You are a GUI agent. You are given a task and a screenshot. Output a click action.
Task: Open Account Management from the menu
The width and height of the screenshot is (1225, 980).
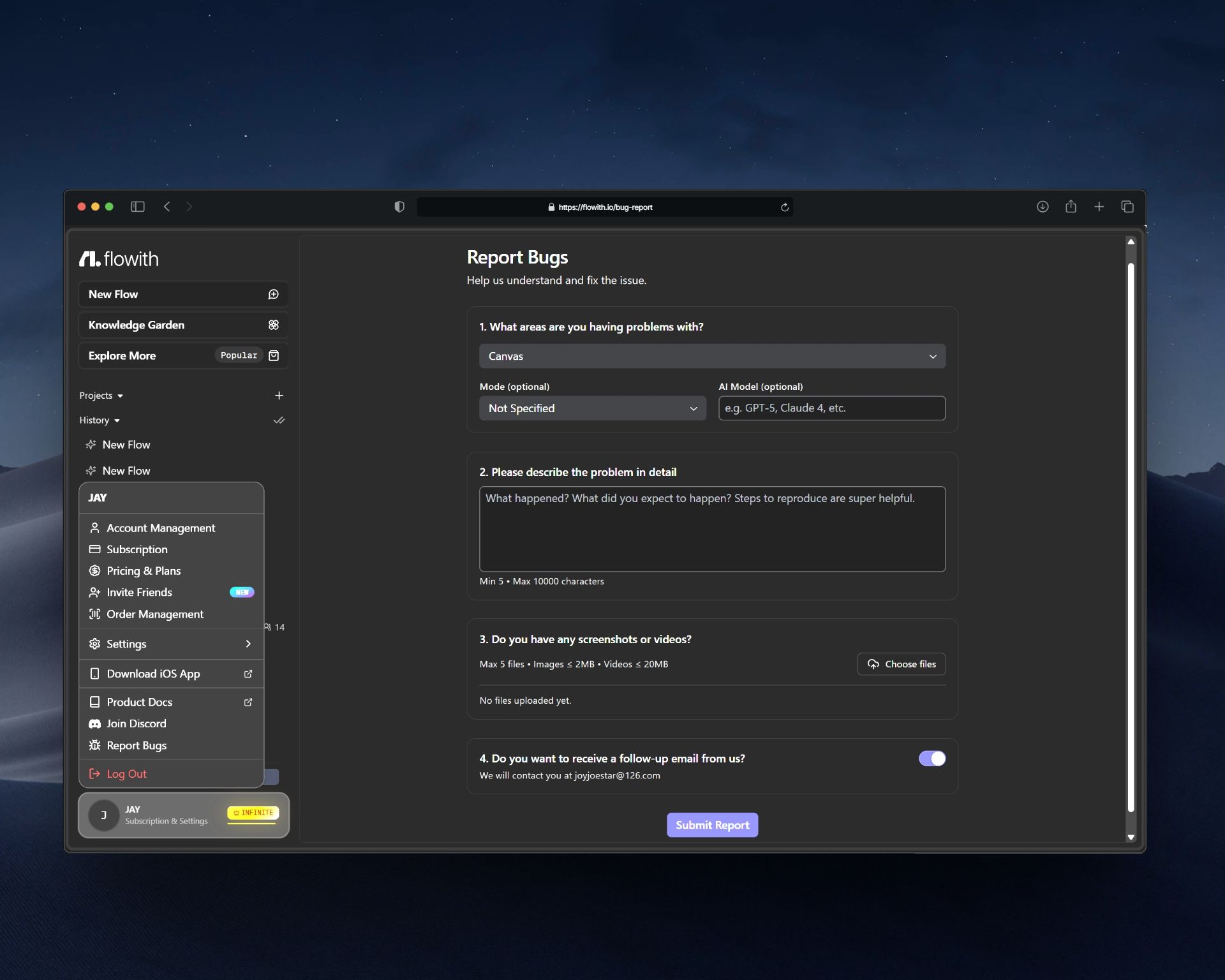tap(161, 528)
